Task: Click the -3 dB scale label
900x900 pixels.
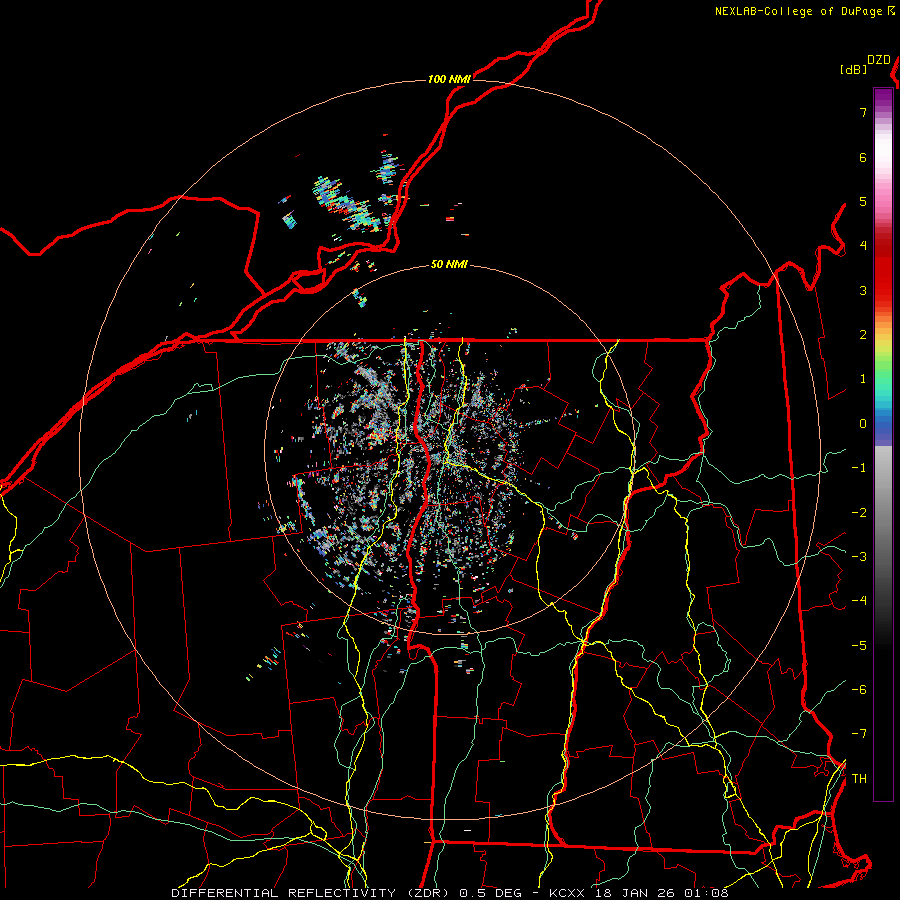Action: 859,556
